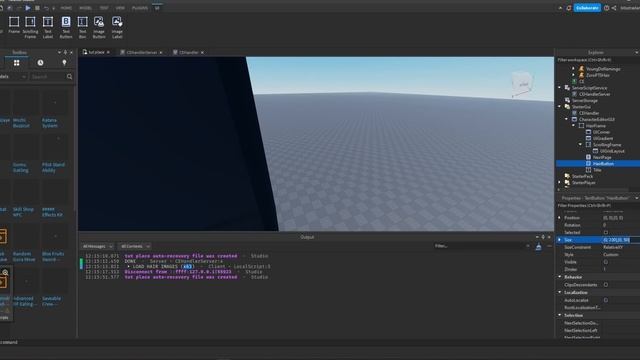Insert a Text Label element
This screenshot has height=360, width=640.
(x=48, y=27)
